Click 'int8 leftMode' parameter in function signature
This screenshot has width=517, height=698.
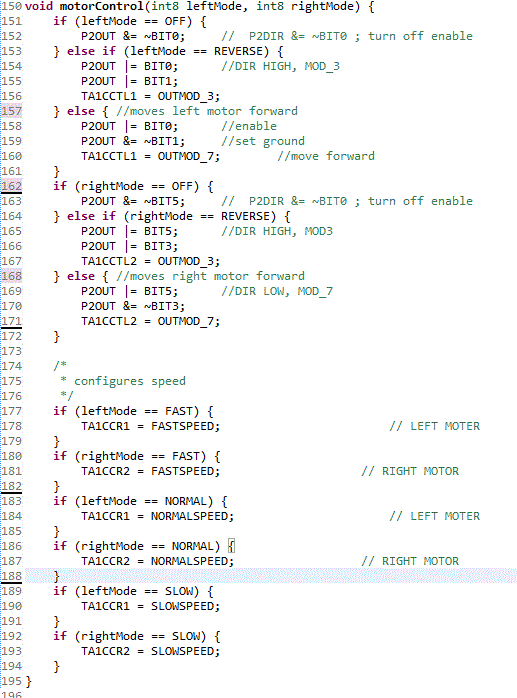[199, 7]
